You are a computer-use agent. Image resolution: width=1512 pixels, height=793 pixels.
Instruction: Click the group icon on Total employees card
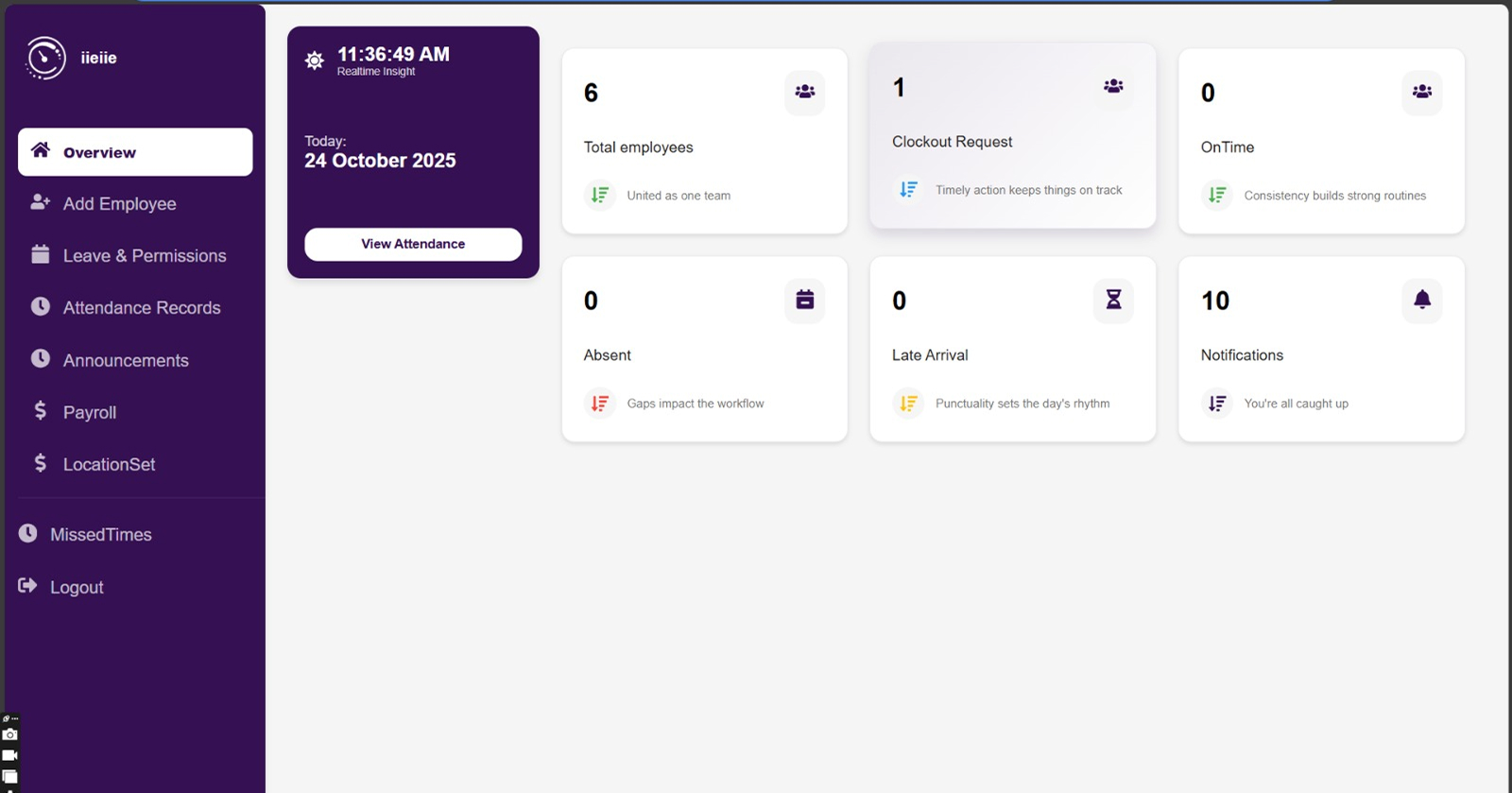coord(805,93)
